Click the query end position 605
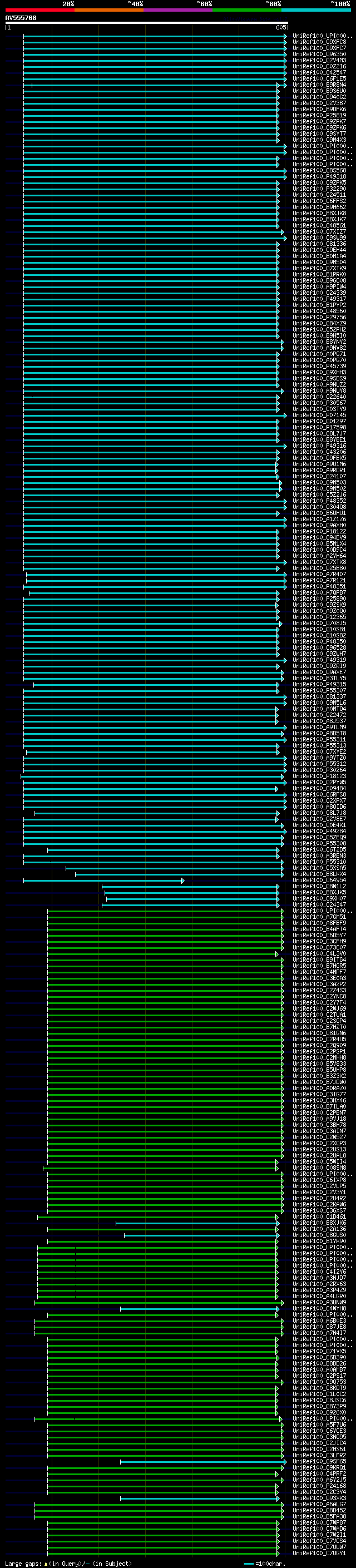 (280, 27)
